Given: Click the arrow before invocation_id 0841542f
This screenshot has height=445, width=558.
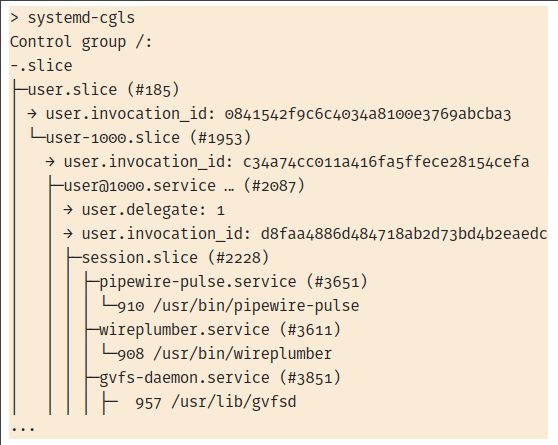Looking at the screenshot, I should click(x=32, y=114).
